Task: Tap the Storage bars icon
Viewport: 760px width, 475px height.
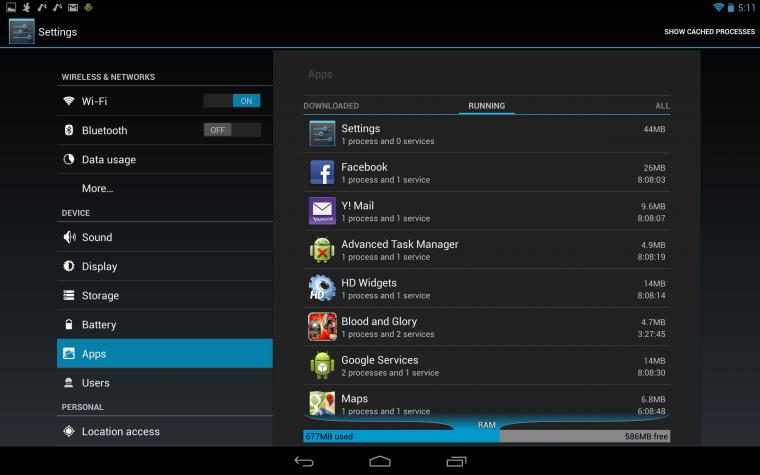Action: pyautogui.click(x=69, y=295)
